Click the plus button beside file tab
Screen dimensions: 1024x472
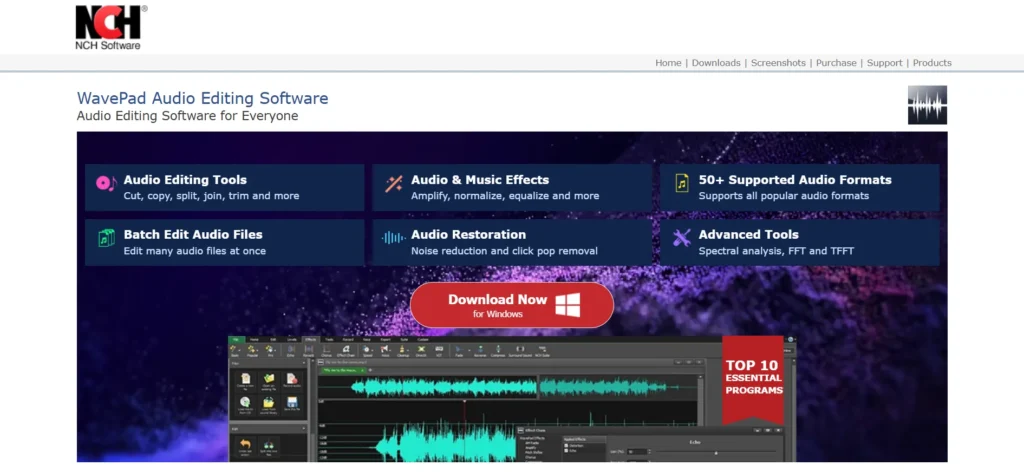click(x=370, y=370)
